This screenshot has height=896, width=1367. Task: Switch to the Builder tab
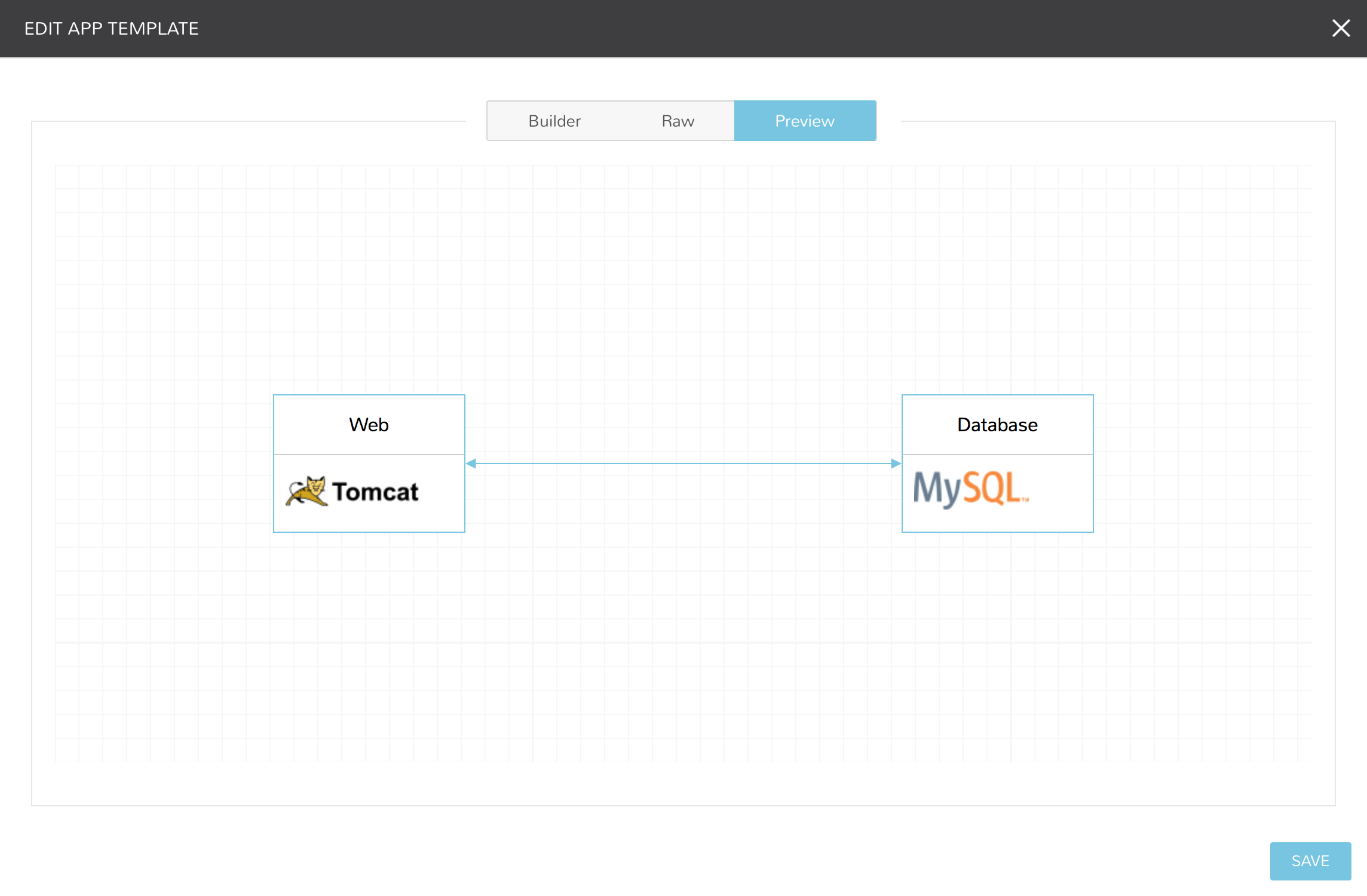pyautogui.click(x=554, y=121)
